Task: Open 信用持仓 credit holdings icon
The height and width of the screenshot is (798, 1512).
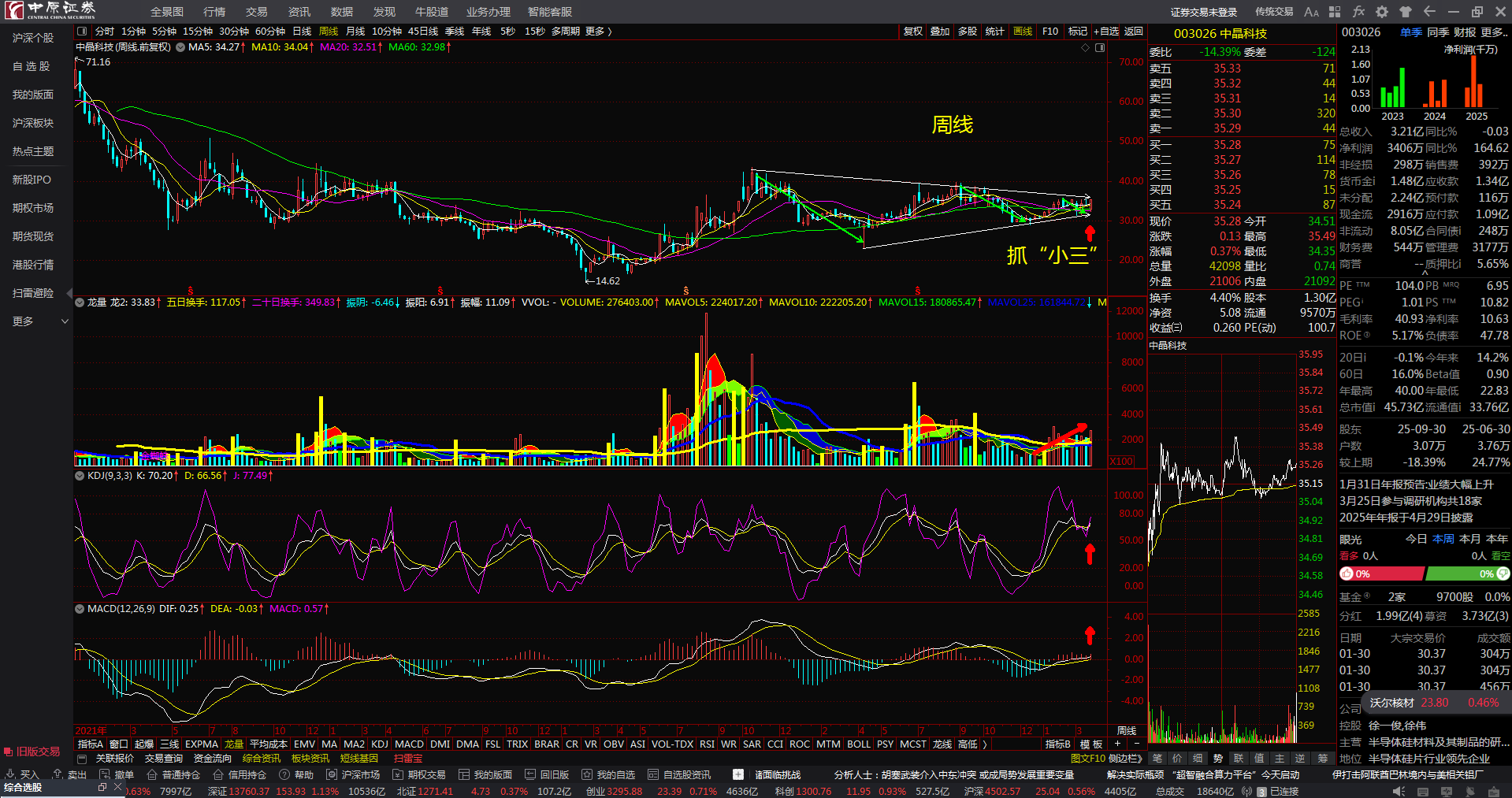Action: (218, 774)
